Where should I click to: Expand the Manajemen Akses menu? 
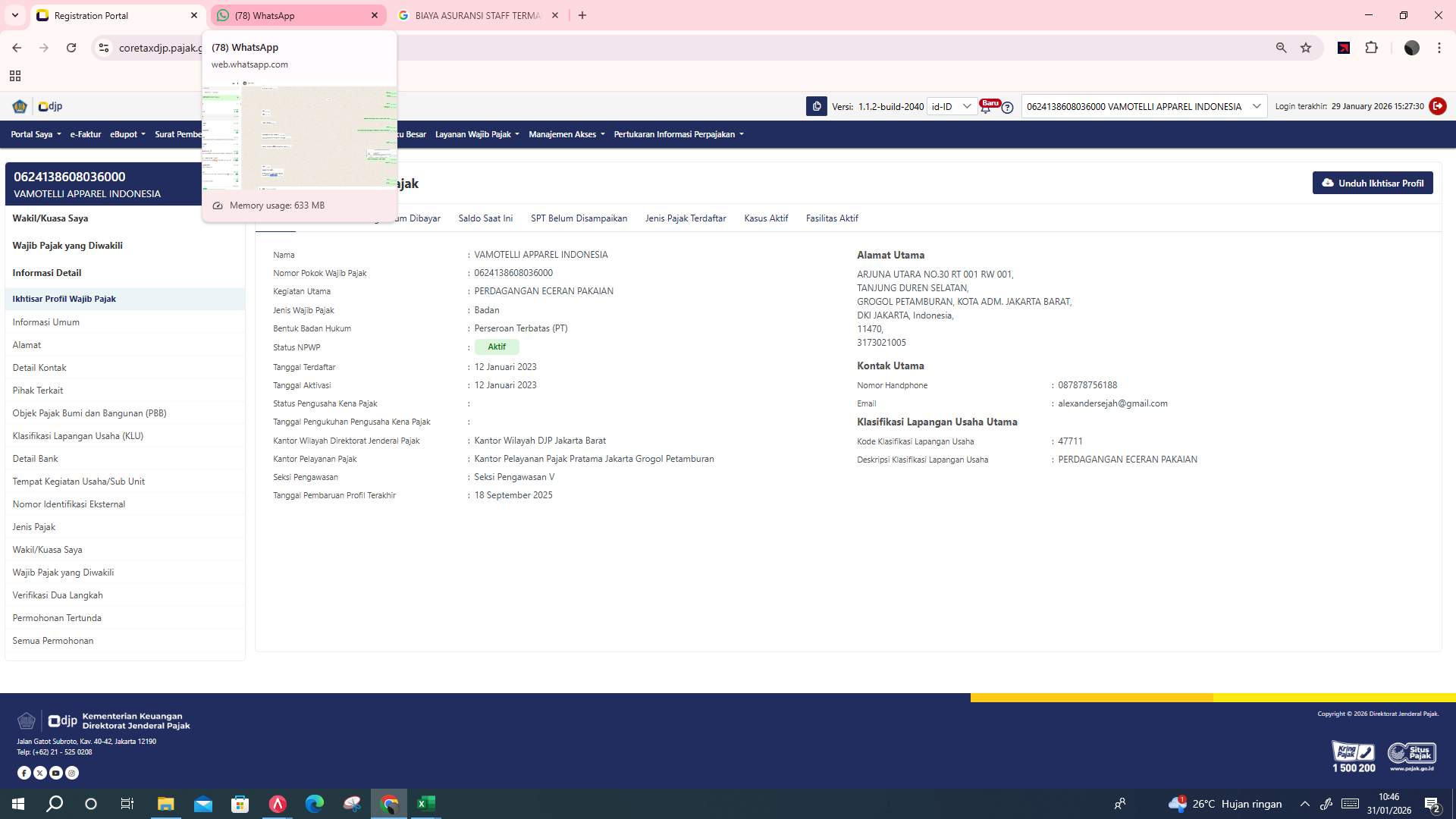pos(565,134)
